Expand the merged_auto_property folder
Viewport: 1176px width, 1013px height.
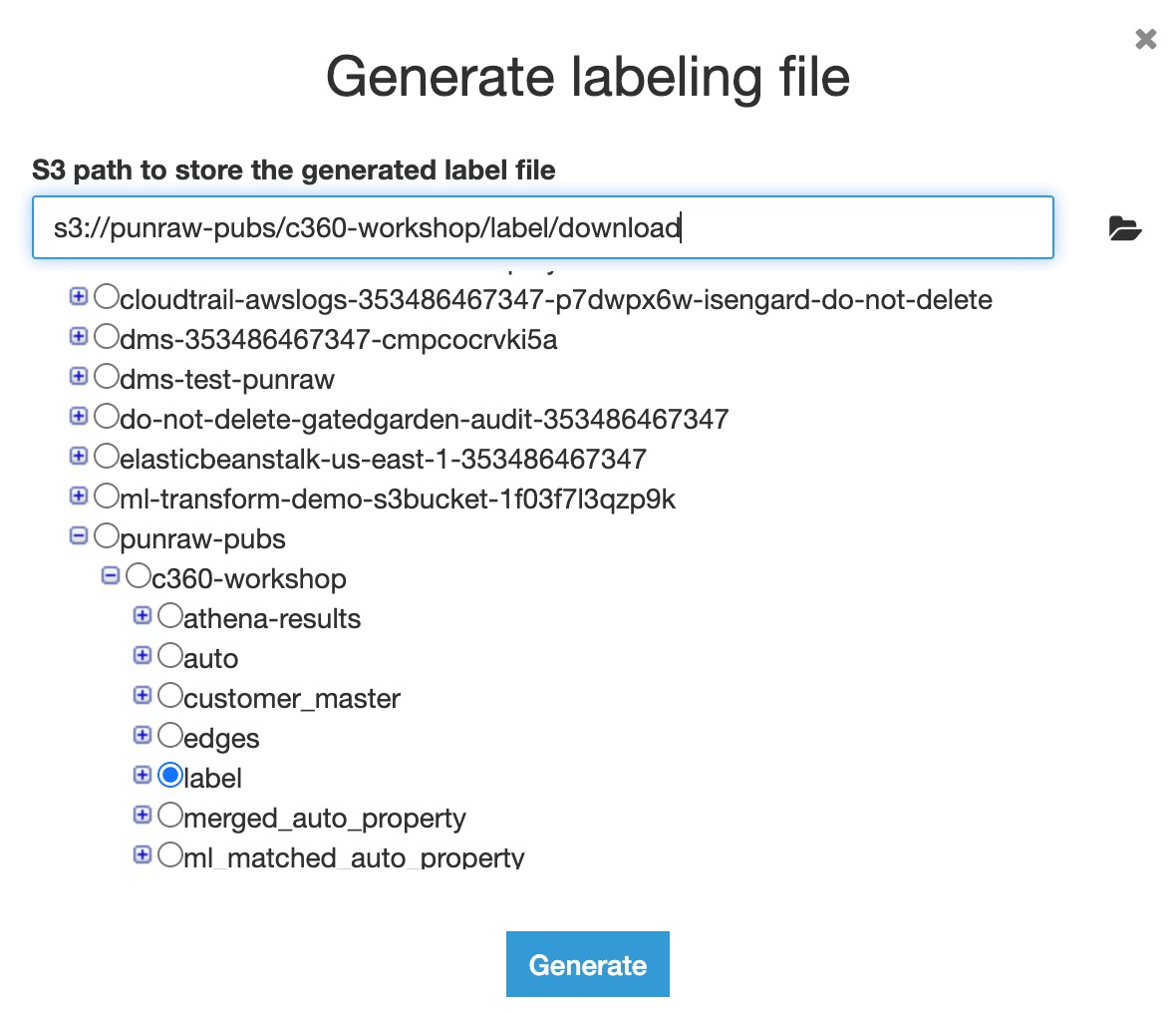[x=143, y=815]
